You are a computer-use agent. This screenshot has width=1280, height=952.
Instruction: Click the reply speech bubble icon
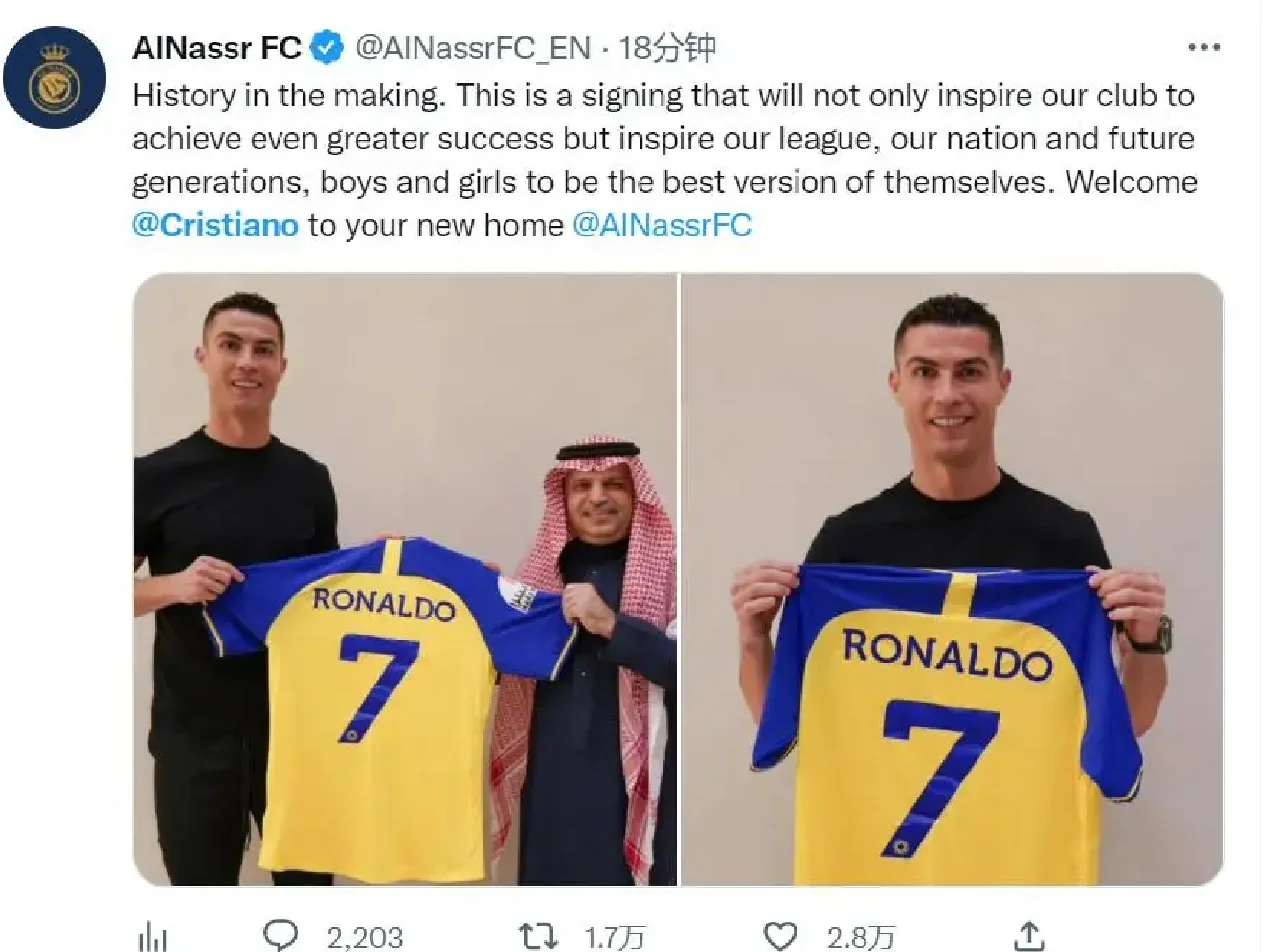(281, 935)
